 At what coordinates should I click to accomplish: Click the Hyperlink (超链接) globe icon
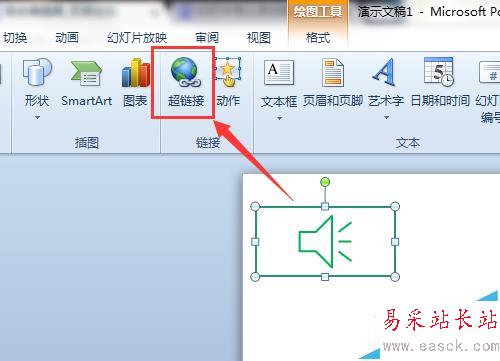pos(186,72)
